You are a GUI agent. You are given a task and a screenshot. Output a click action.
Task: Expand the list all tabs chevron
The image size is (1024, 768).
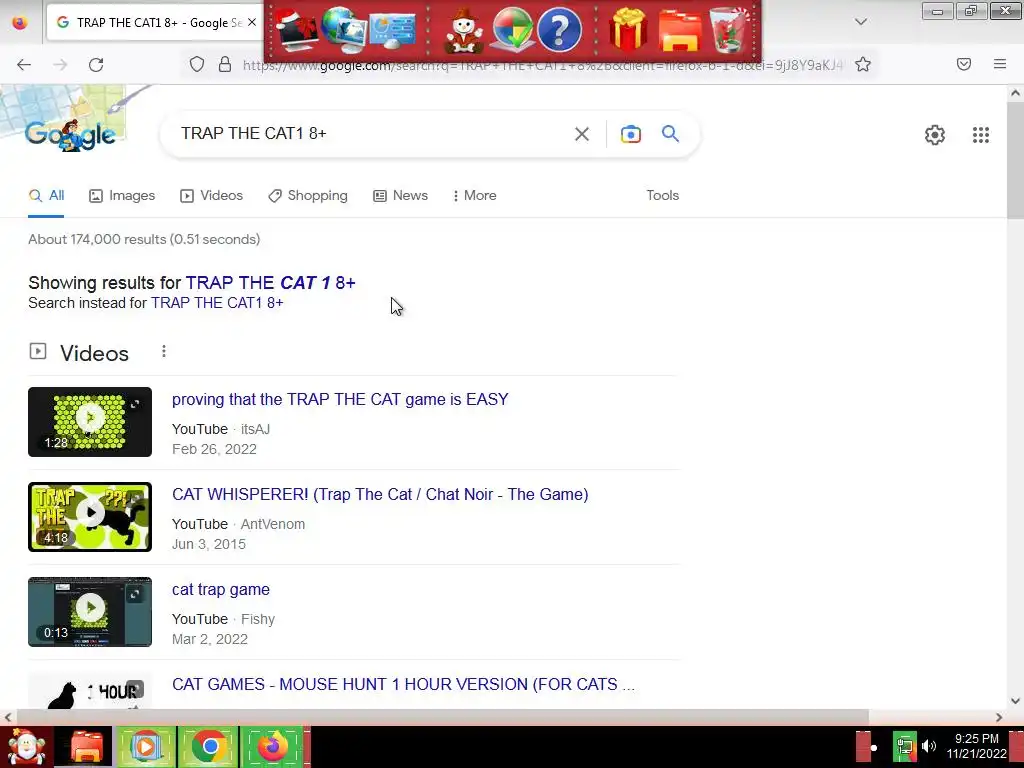[861, 22]
